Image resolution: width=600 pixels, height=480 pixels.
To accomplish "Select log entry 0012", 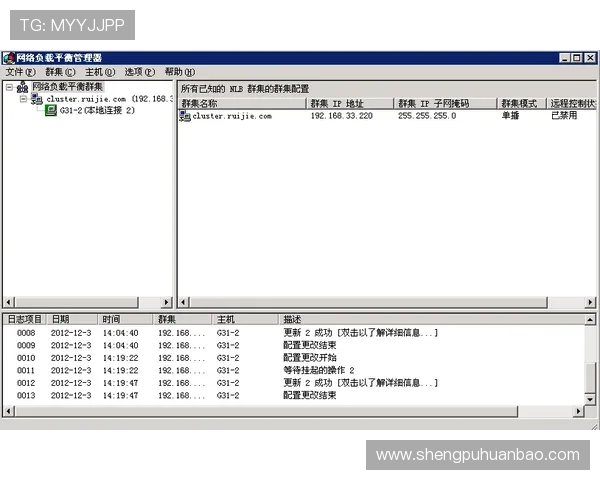I will (x=294, y=383).
